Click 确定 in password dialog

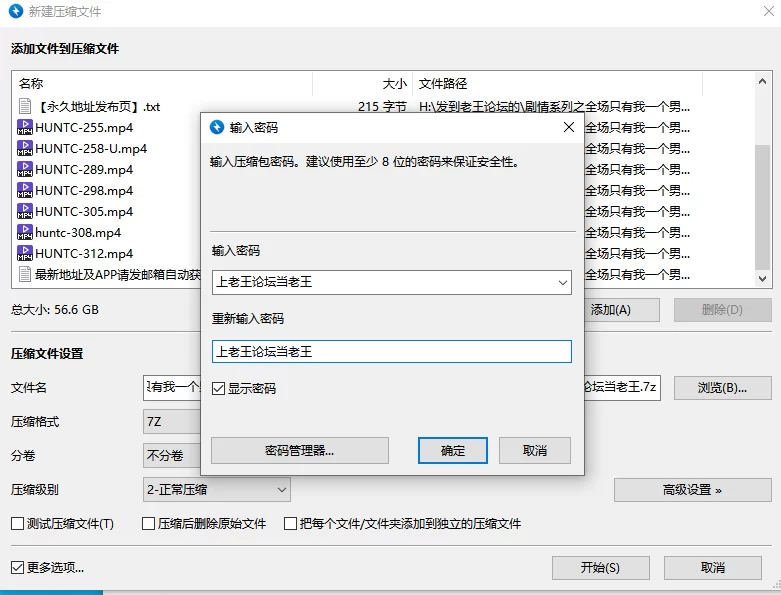pos(453,451)
